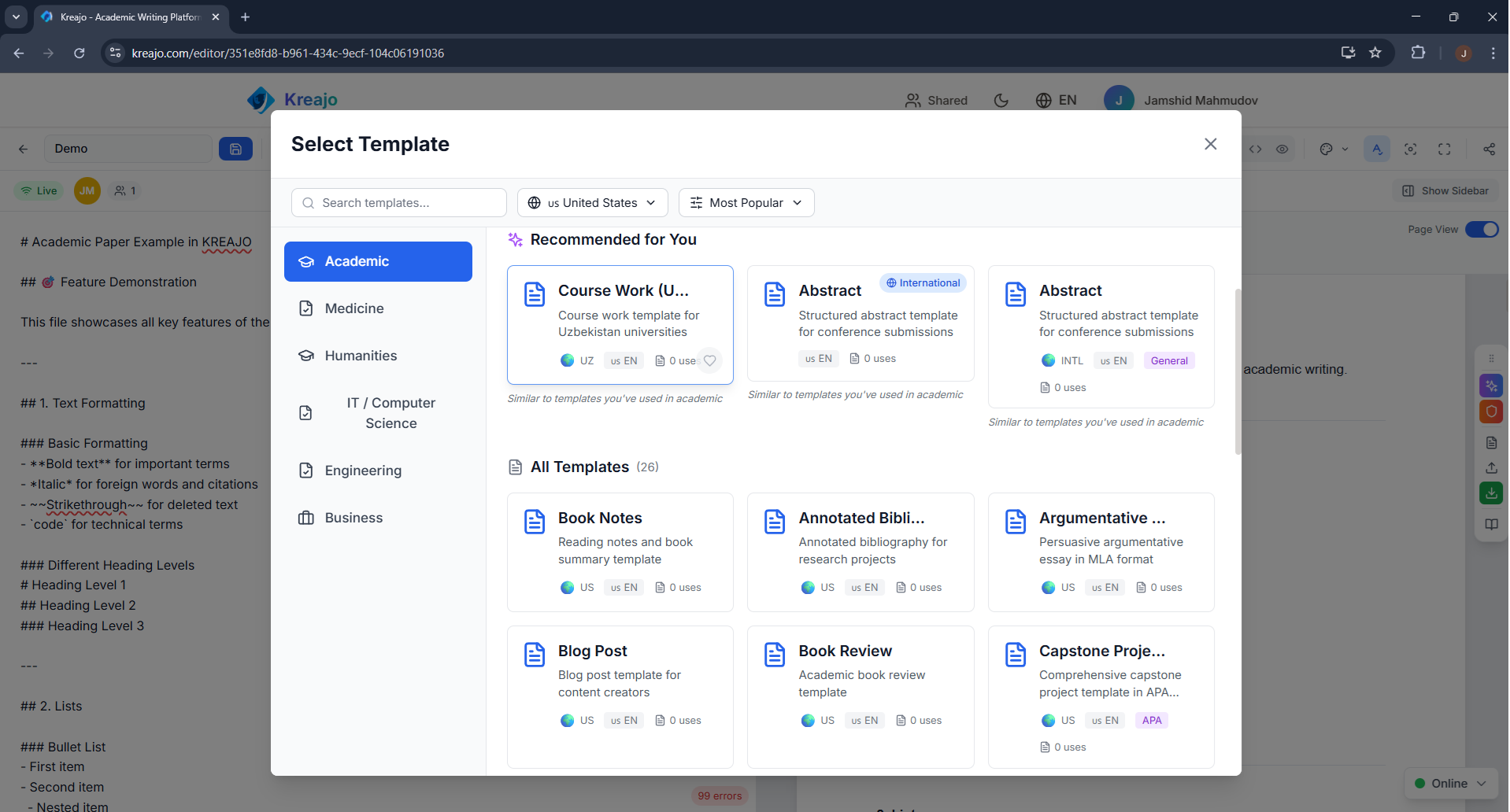The height and width of the screenshot is (812, 1510).
Task: Favorite the Course Work template heart
Action: click(x=710, y=360)
